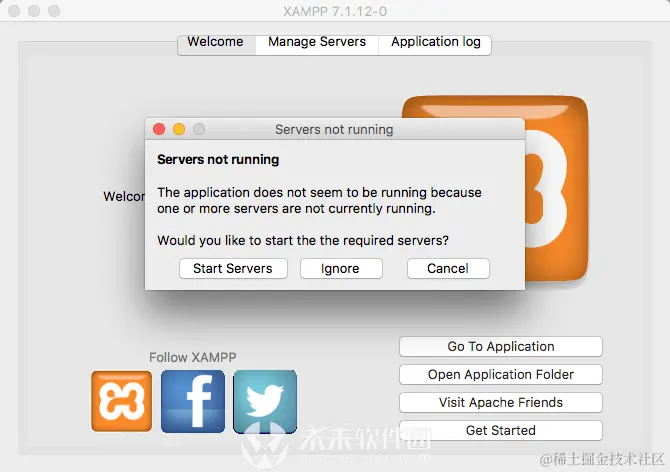Visit Apache Friends website button
670x472 pixels.
501,402
